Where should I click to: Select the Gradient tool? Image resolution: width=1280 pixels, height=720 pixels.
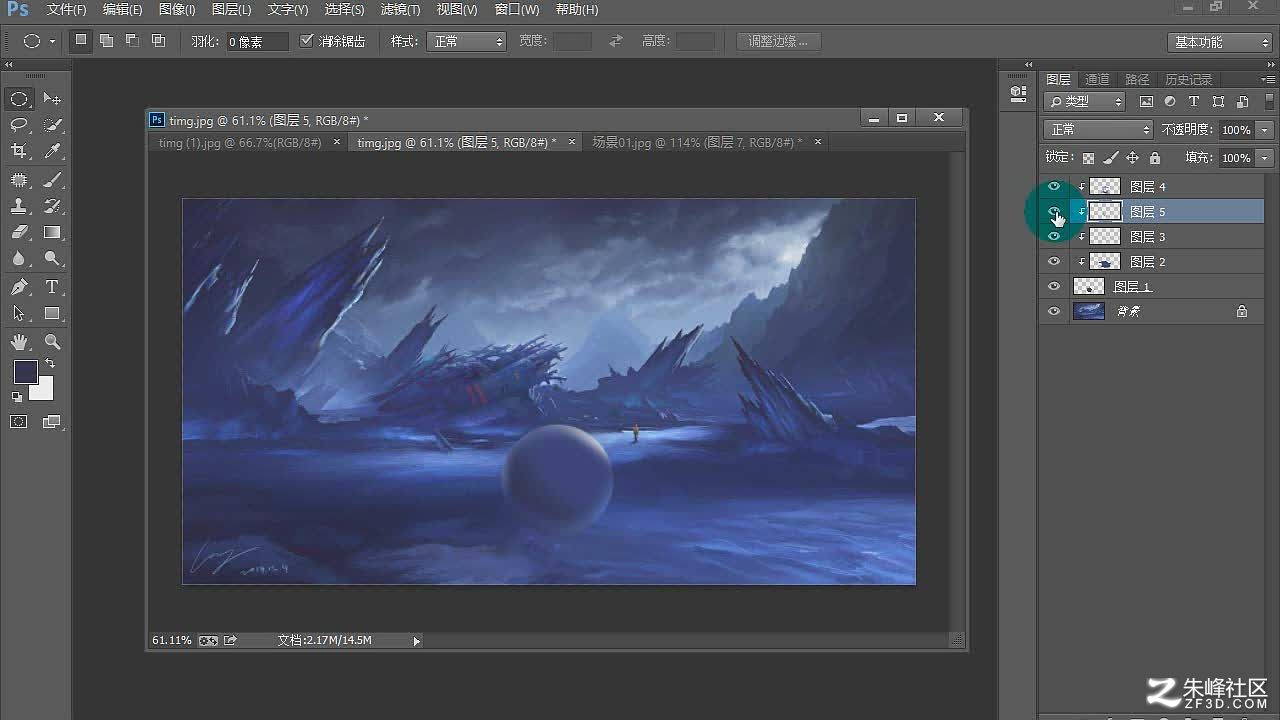52,232
